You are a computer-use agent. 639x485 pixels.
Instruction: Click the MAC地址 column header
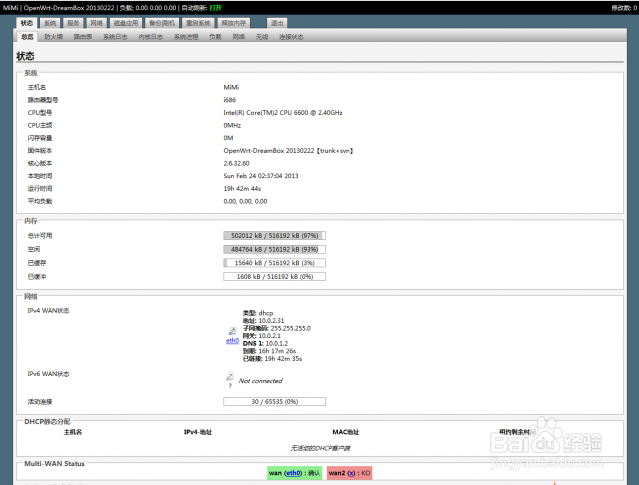[x=346, y=432]
